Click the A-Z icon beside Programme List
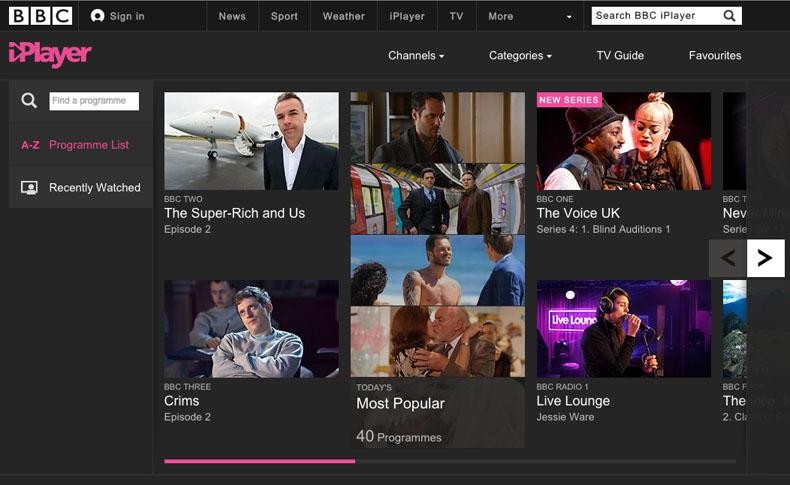This screenshot has height=485, width=790. tap(30, 145)
